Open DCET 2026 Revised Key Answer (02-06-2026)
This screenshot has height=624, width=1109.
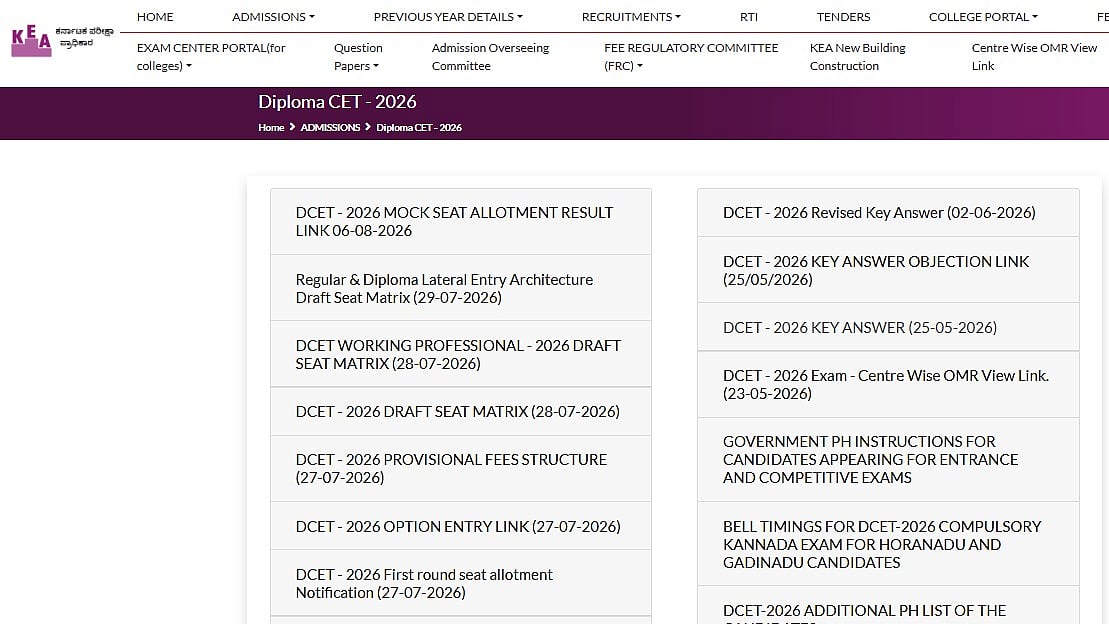[888, 212]
